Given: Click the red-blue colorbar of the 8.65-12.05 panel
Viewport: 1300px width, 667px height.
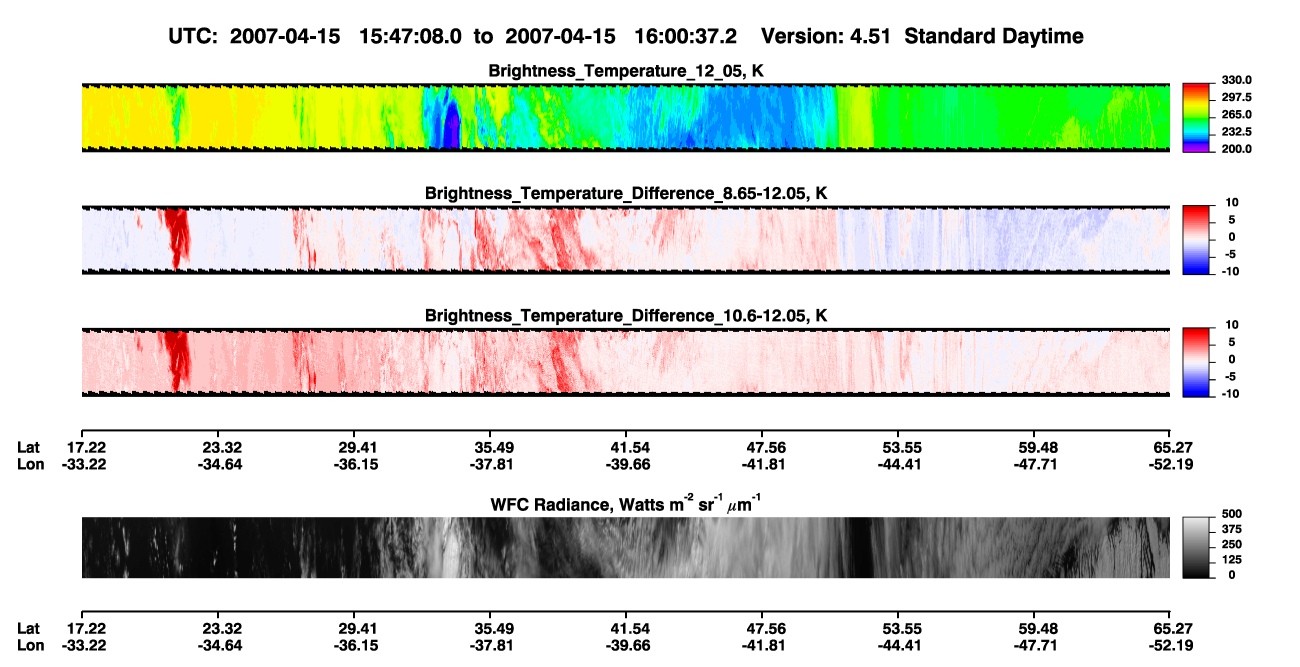Looking at the screenshot, I should [x=1198, y=240].
